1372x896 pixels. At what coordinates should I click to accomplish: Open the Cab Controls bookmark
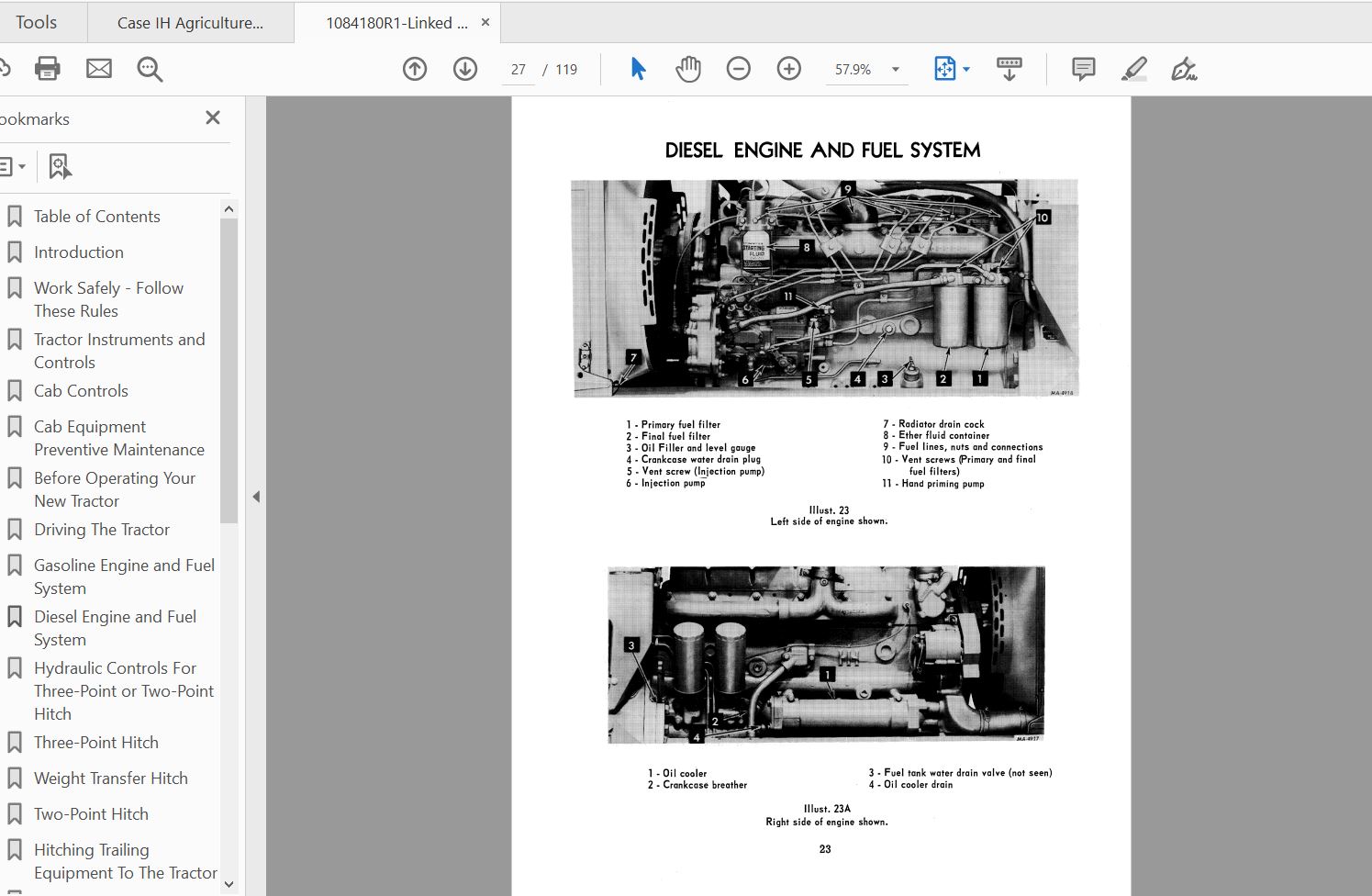[x=81, y=391]
